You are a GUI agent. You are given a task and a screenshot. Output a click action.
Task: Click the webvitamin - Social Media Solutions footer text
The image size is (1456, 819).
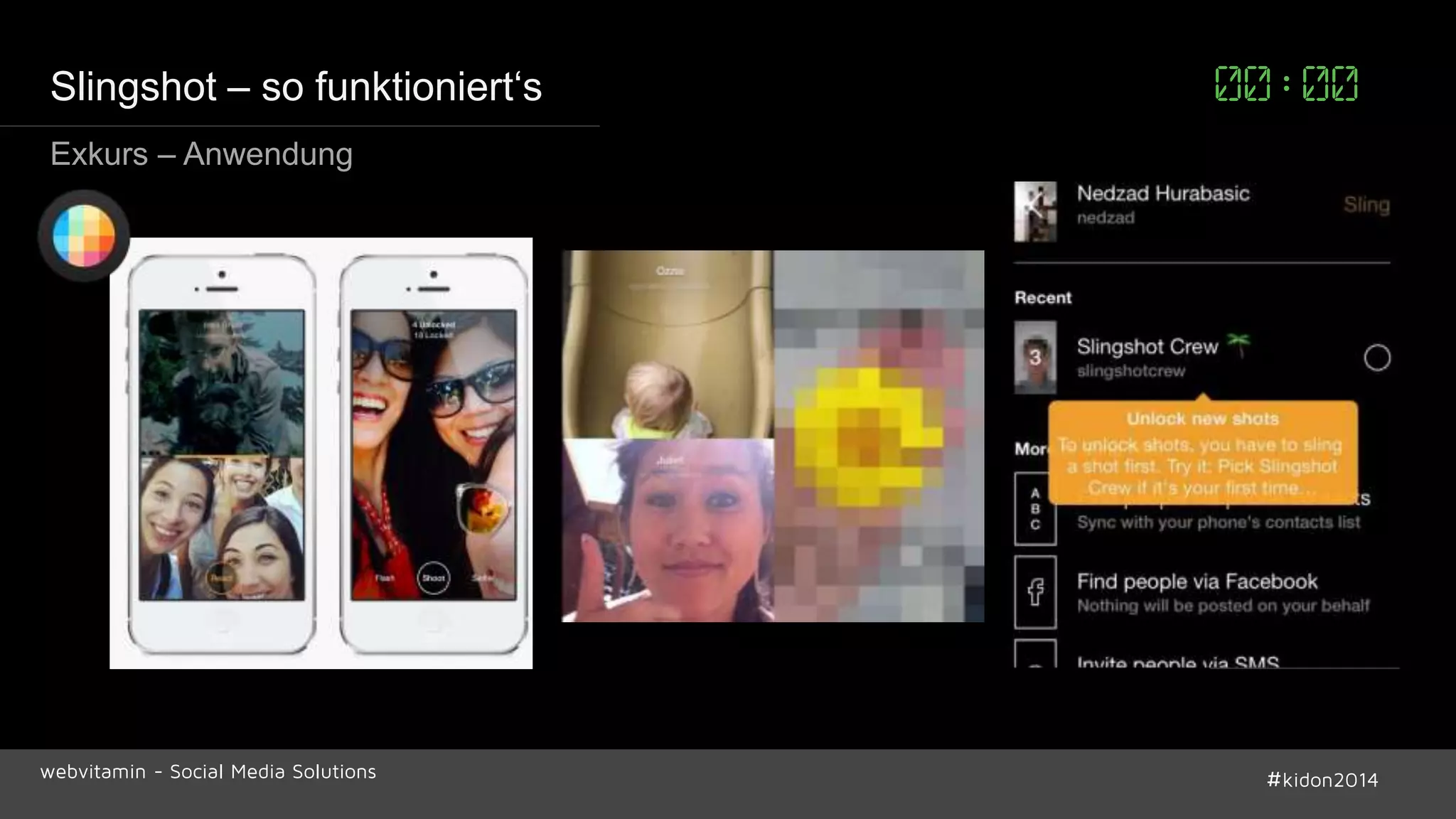click(x=208, y=771)
